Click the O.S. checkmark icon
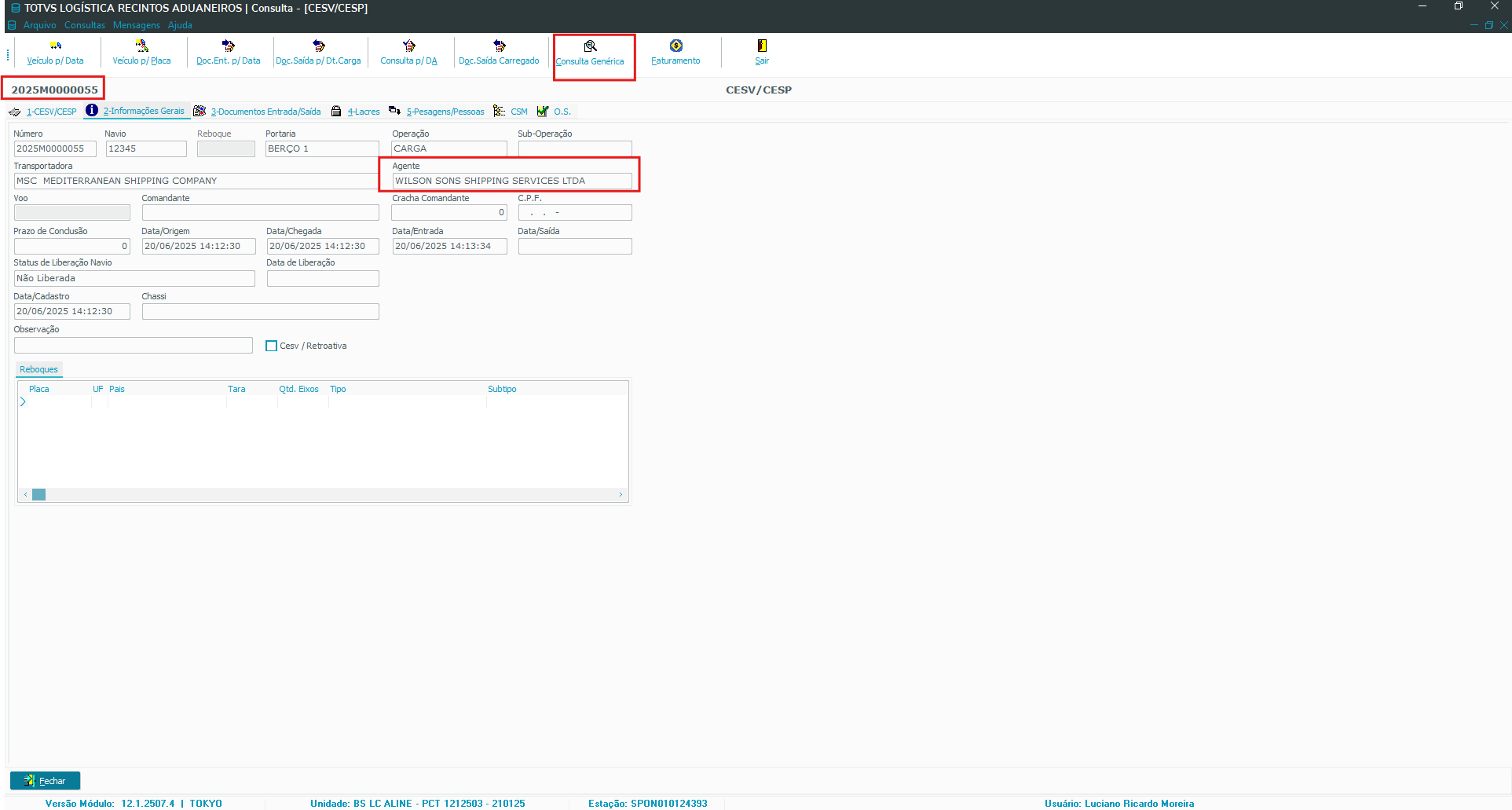 pos(543,112)
